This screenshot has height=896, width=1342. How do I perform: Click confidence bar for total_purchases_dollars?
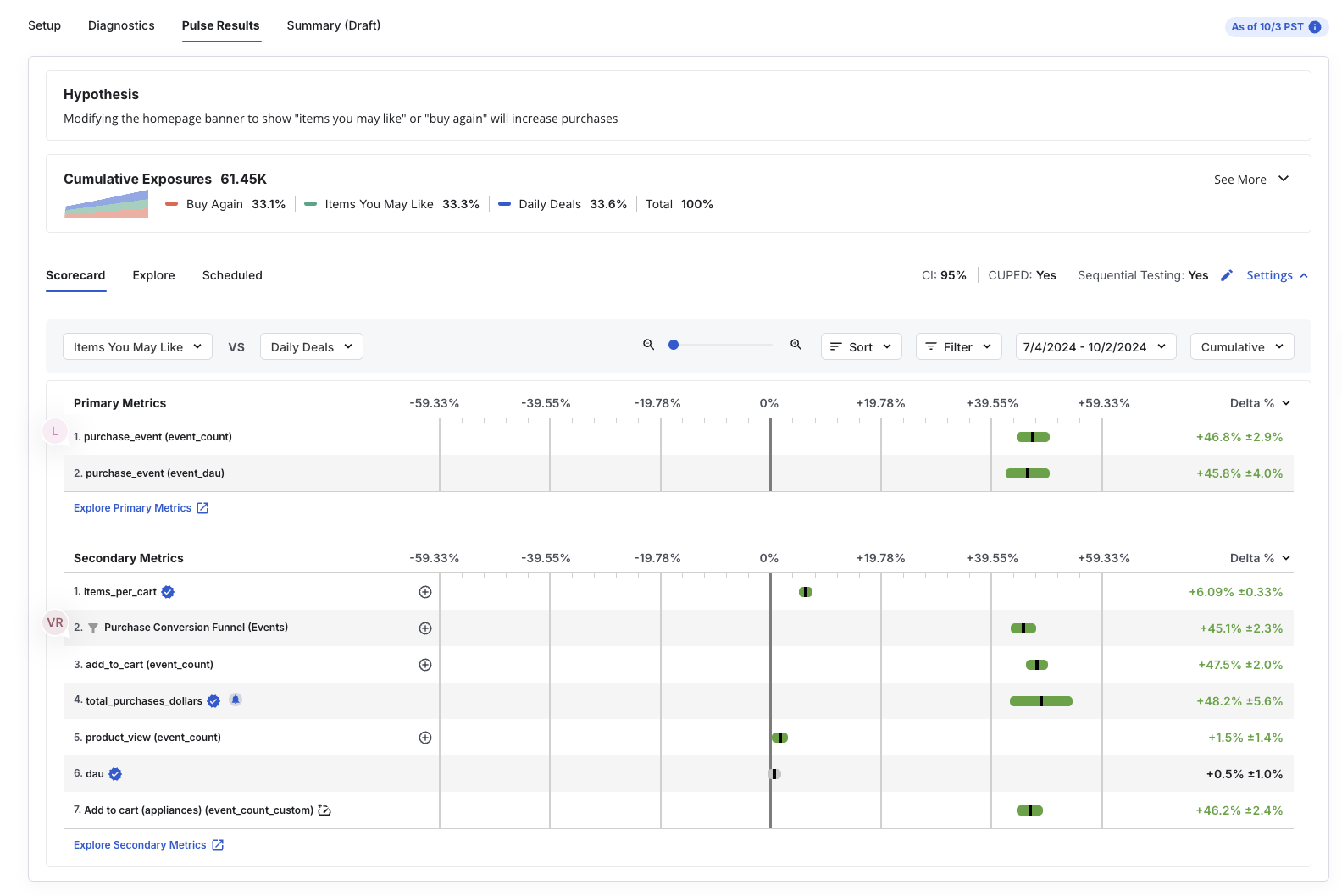1041,701
